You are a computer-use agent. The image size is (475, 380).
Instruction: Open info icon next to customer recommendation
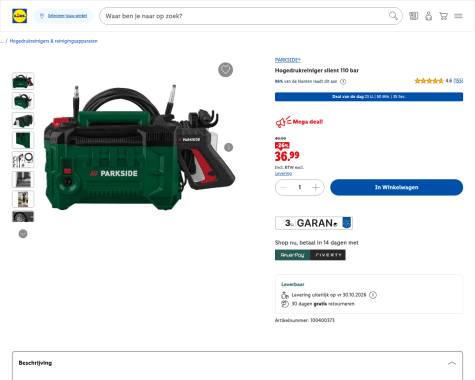(343, 81)
